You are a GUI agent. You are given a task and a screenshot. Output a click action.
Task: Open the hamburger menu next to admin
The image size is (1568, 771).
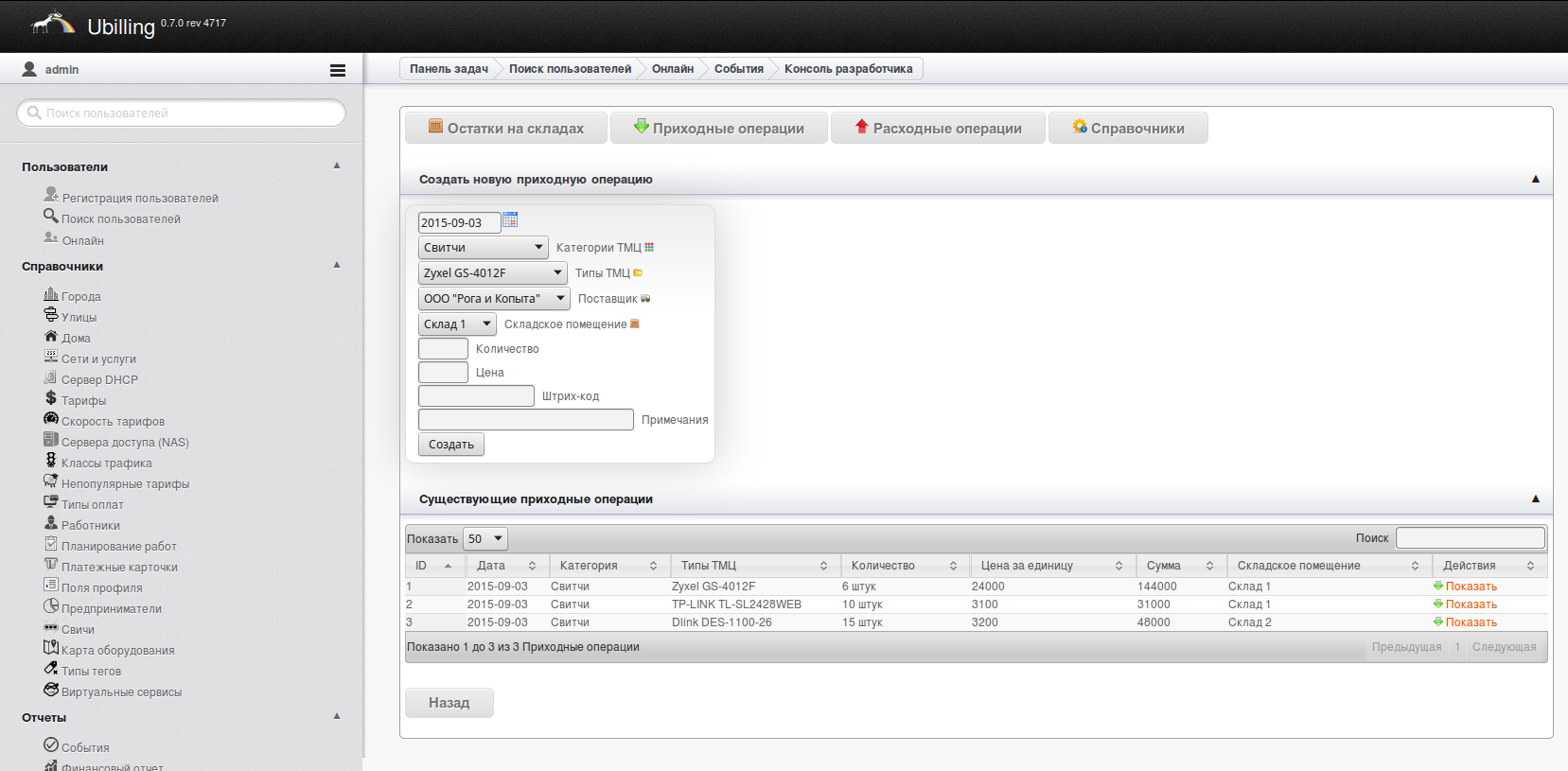(x=337, y=70)
